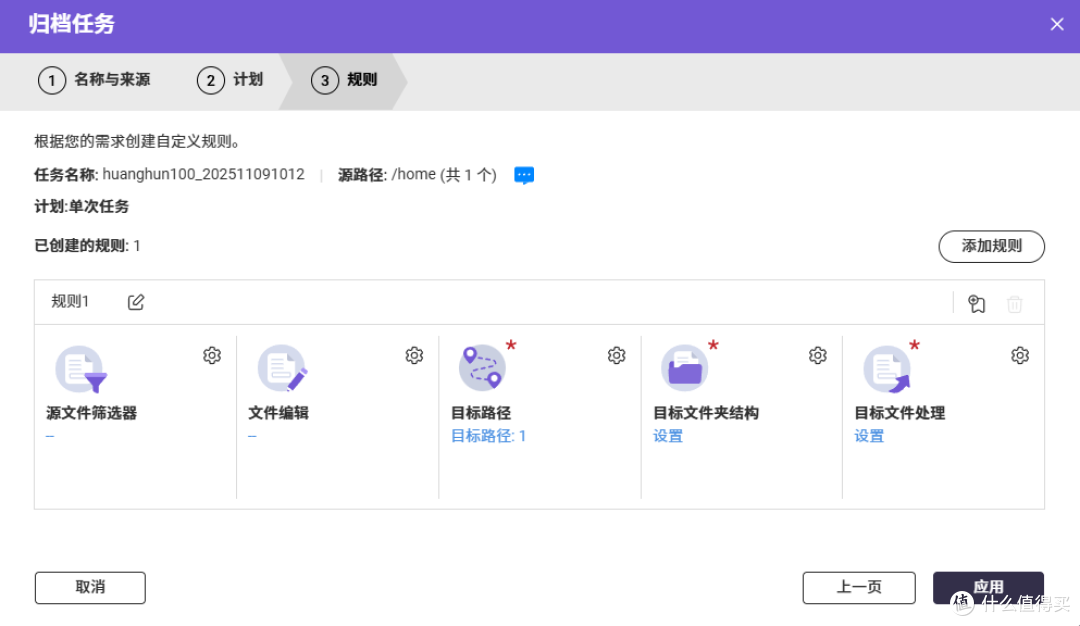Open settings gear for 目标文件夹结构
The height and width of the screenshot is (626, 1080).
pos(818,355)
